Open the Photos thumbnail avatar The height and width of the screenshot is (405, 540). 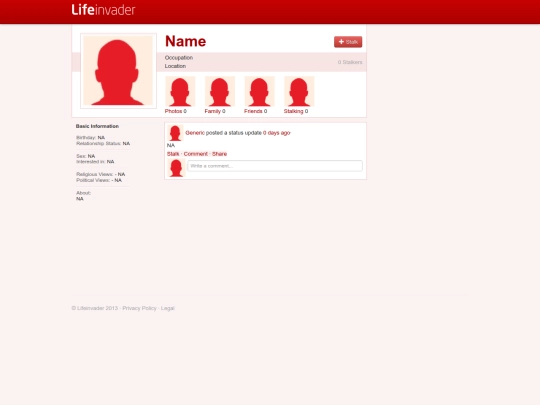(x=180, y=91)
